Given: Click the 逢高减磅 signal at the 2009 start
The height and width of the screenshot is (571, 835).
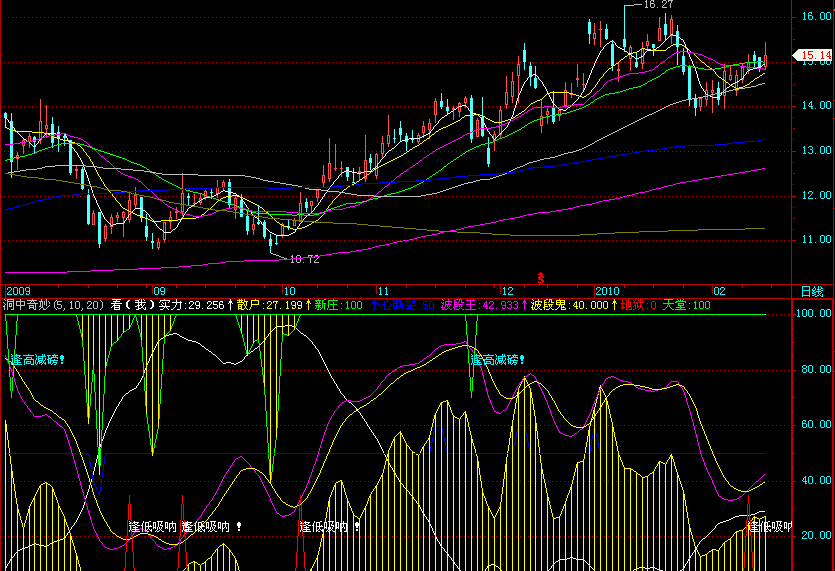Looking at the screenshot, I should pyautogui.click(x=37, y=360).
